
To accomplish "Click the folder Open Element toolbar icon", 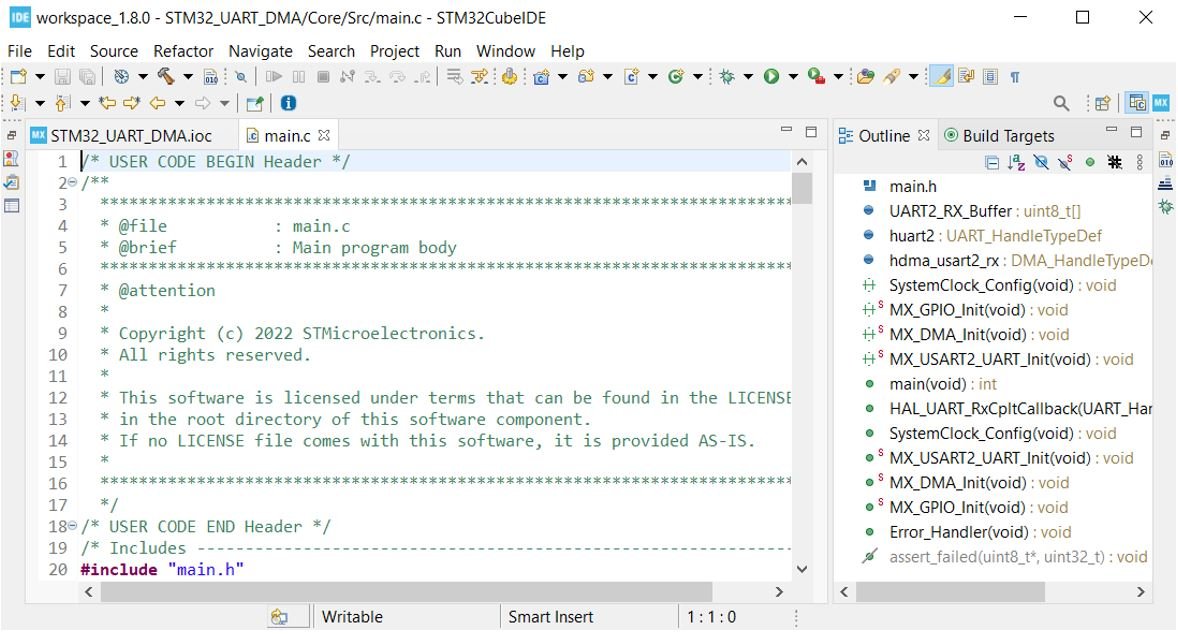I will tap(865, 77).
